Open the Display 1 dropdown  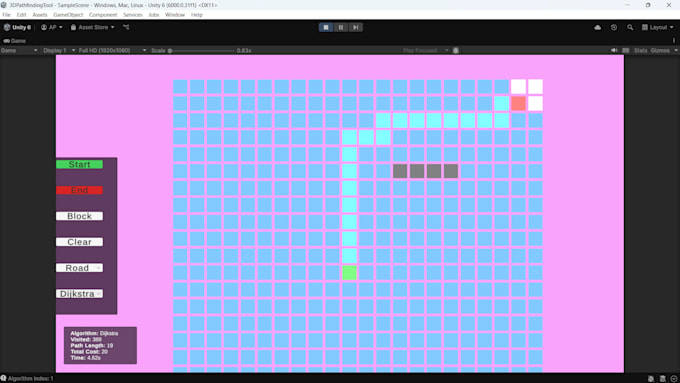[x=59, y=51]
